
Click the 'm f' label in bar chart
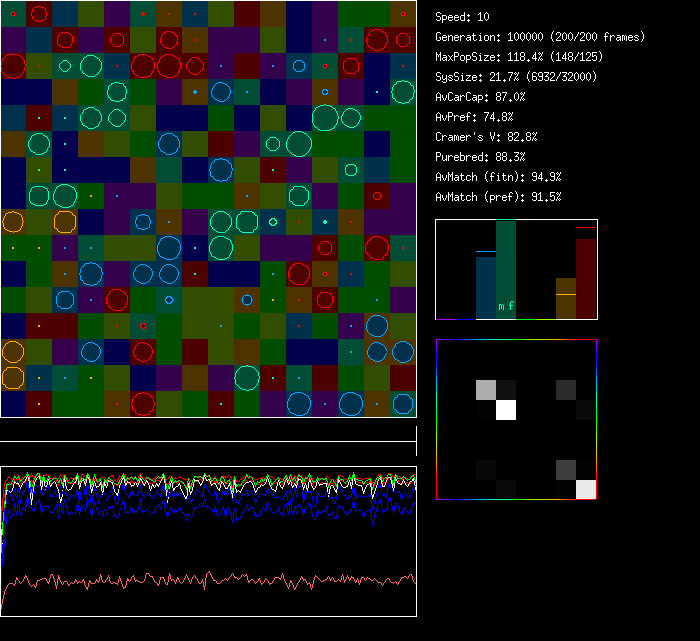(x=506, y=307)
